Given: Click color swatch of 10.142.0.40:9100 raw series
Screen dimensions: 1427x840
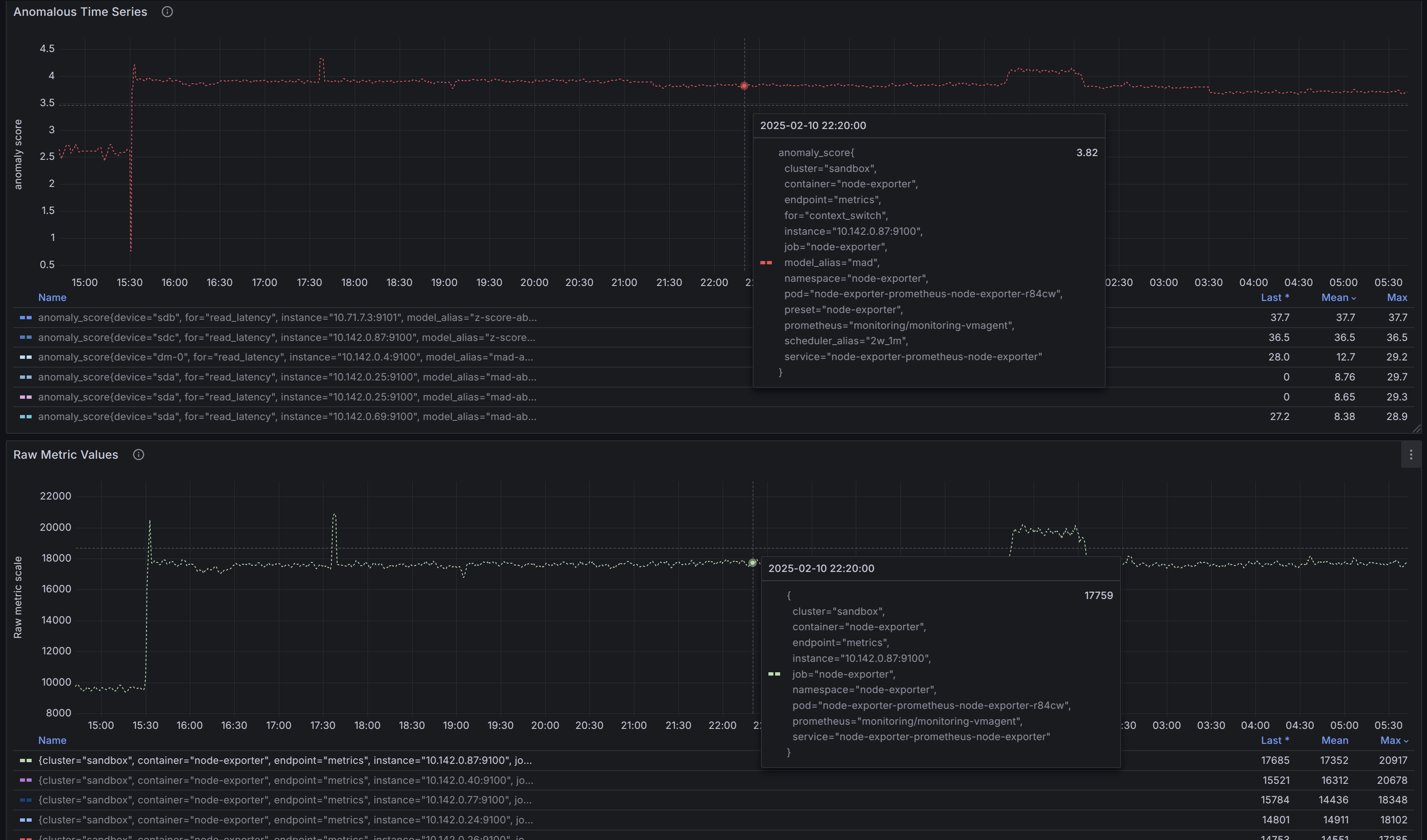Looking at the screenshot, I should point(25,780).
